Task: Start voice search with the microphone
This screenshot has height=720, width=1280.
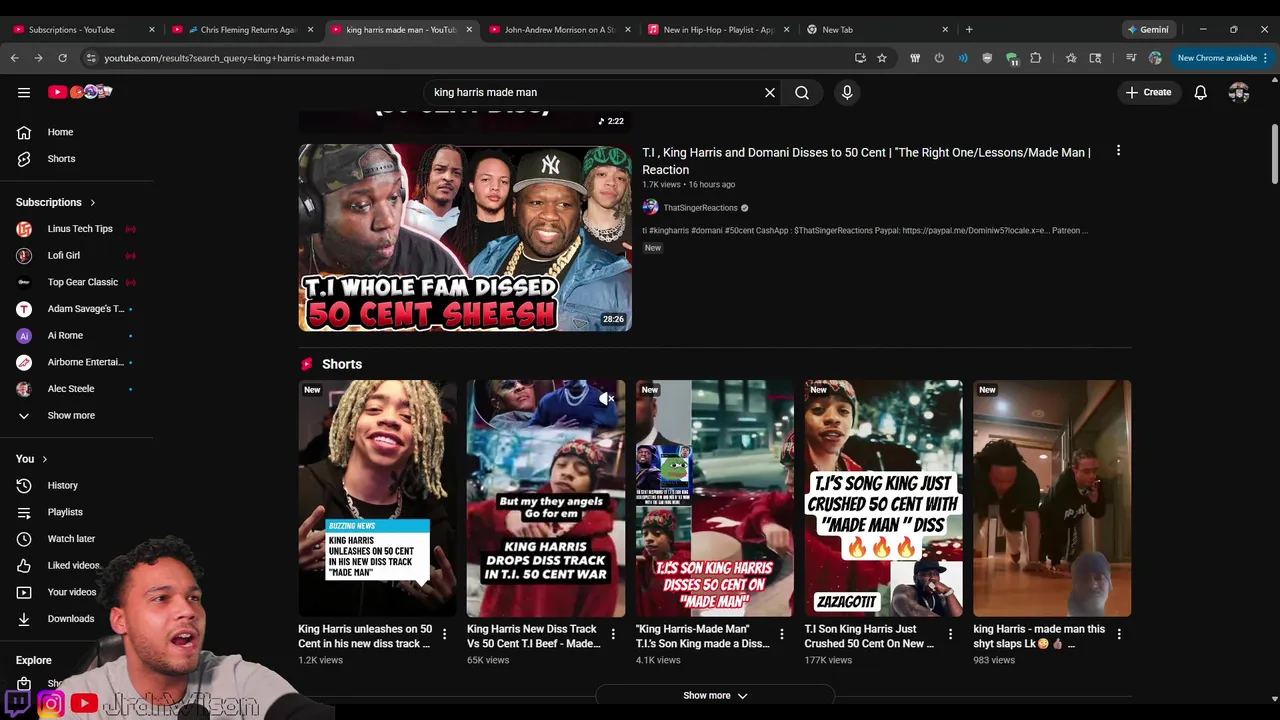Action: point(847,92)
